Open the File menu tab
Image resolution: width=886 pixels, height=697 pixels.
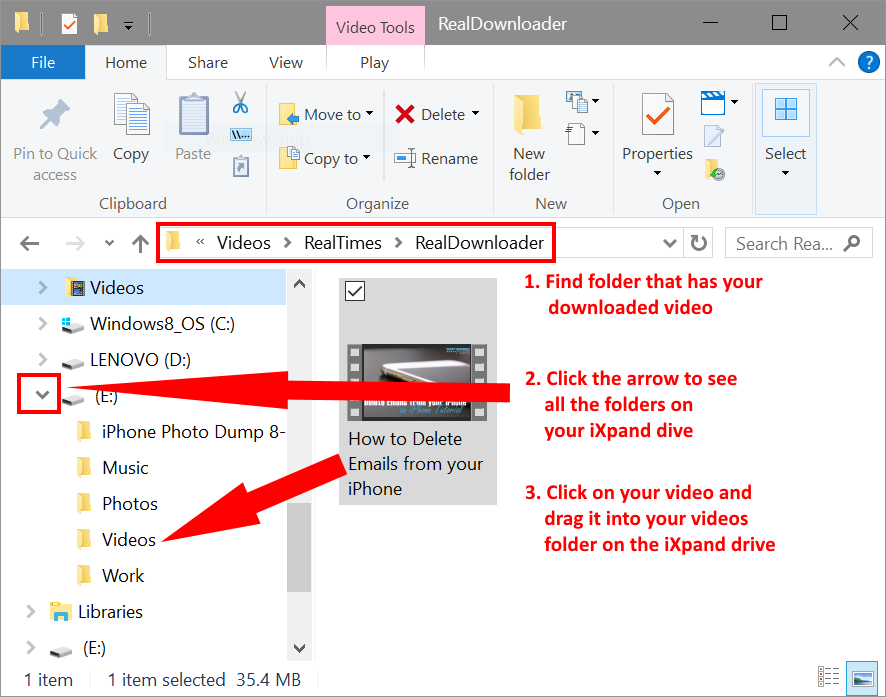43,62
